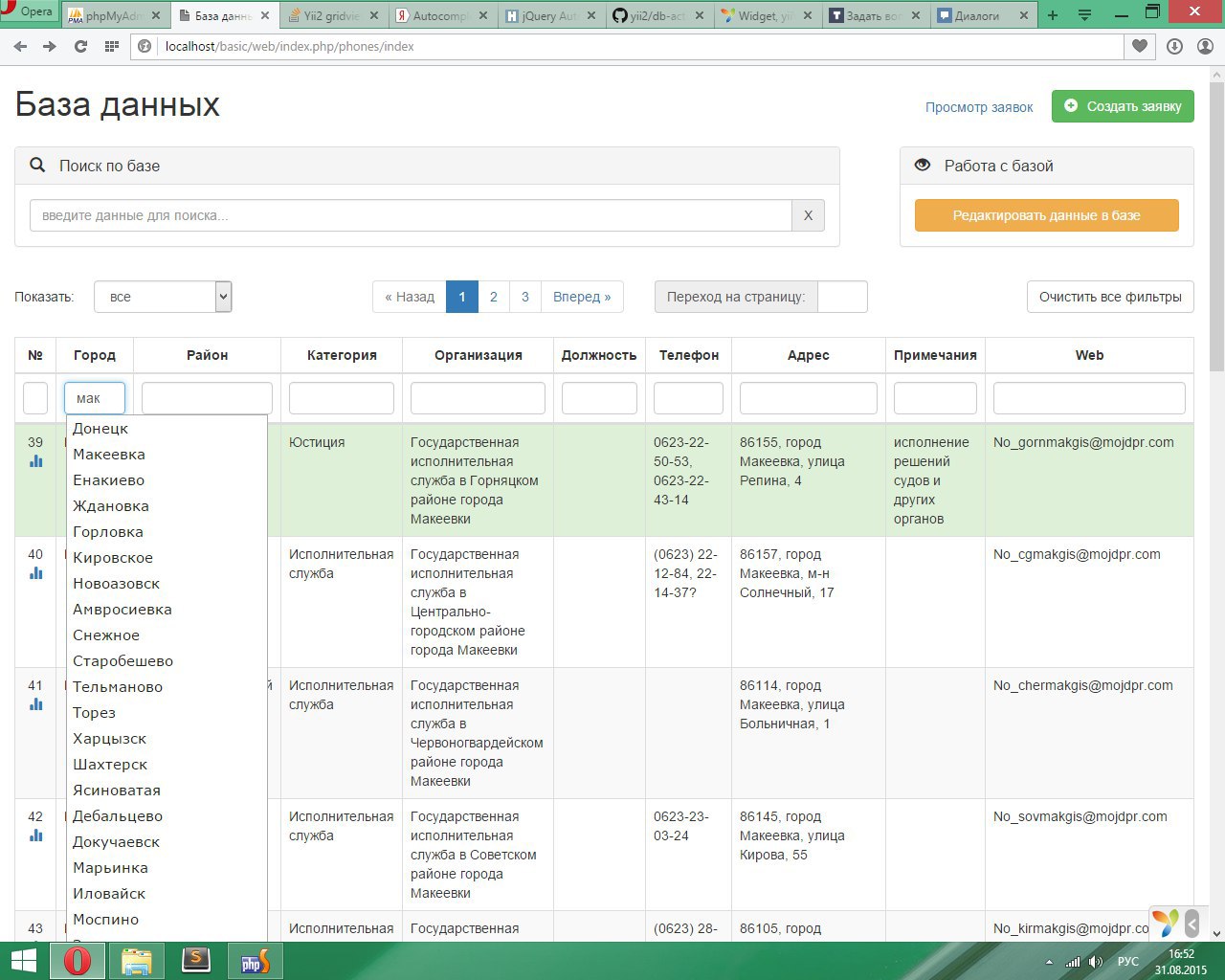Screen dimensions: 1225x980
Task: Select Горловка from autocomplete list
Action: point(167,532)
